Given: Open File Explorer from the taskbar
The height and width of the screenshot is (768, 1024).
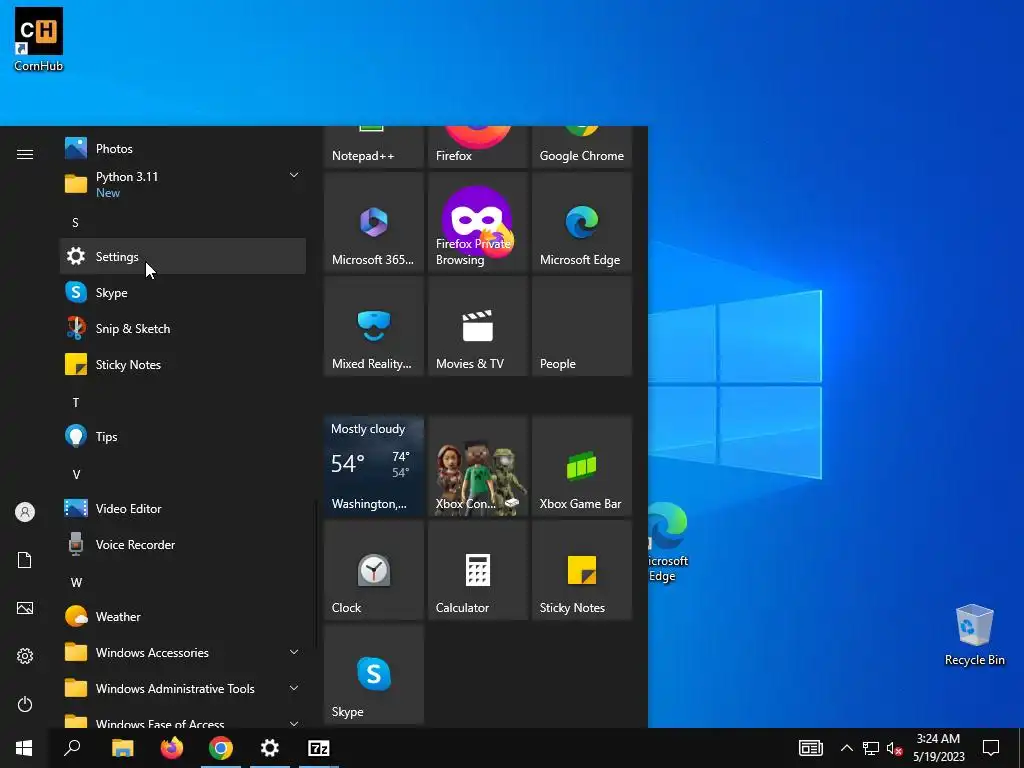Looking at the screenshot, I should (122, 748).
